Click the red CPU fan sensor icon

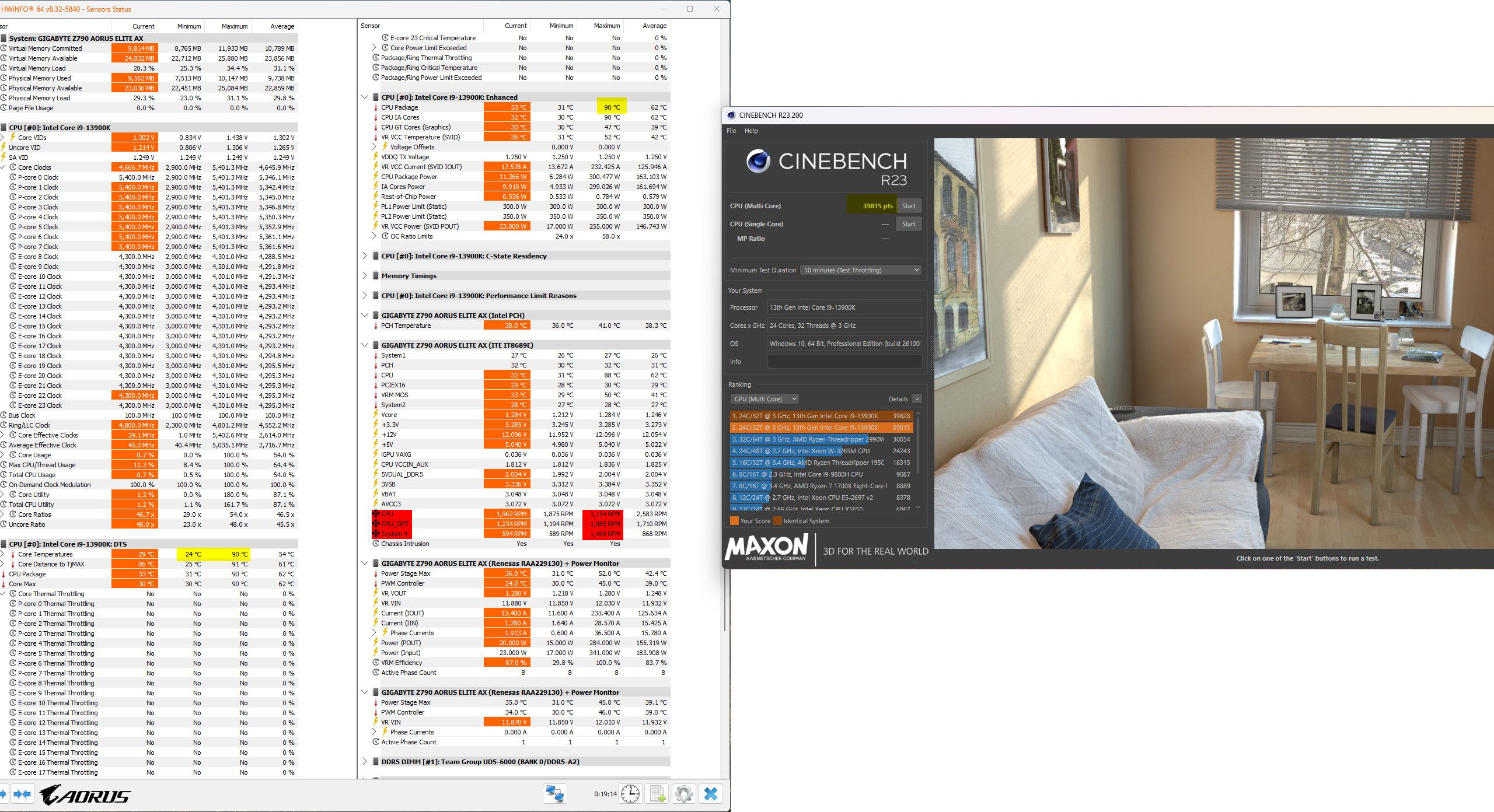[x=376, y=514]
